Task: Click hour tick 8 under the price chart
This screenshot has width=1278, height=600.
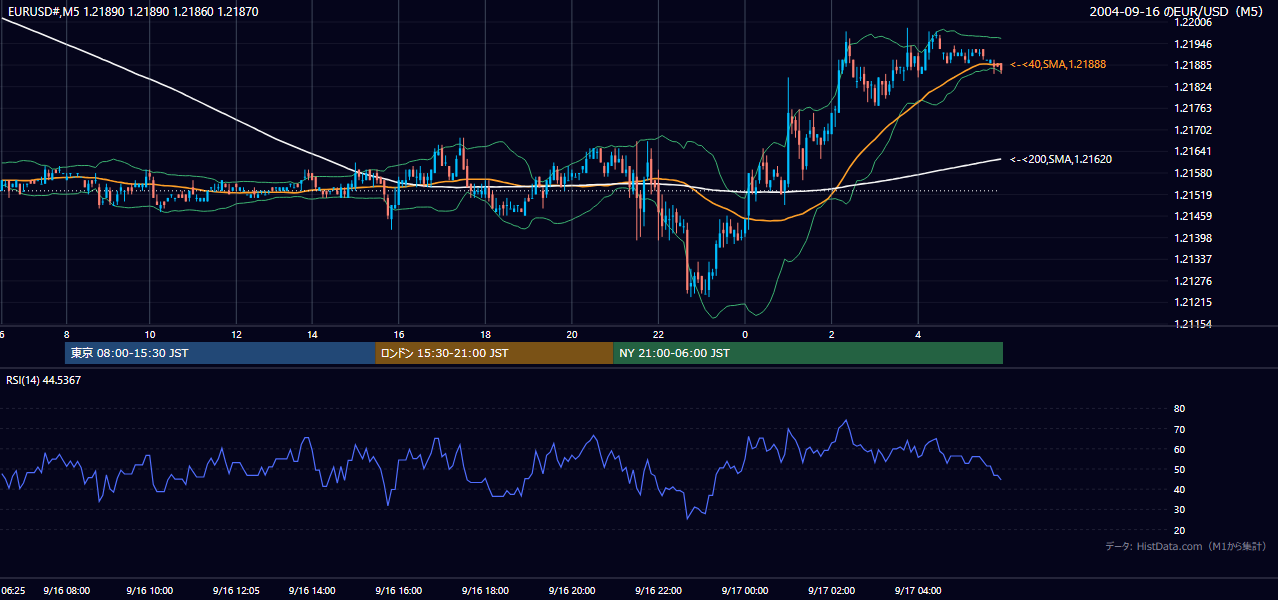Action: coord(66,334)
